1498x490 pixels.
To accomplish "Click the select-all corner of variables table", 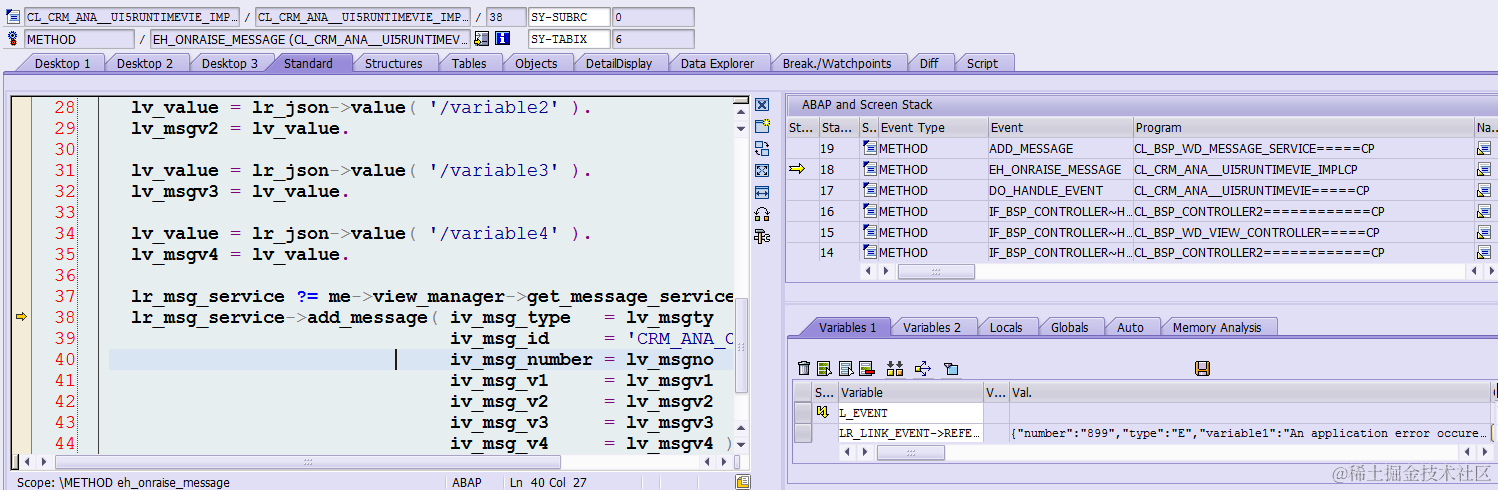I will coord(803,392).
